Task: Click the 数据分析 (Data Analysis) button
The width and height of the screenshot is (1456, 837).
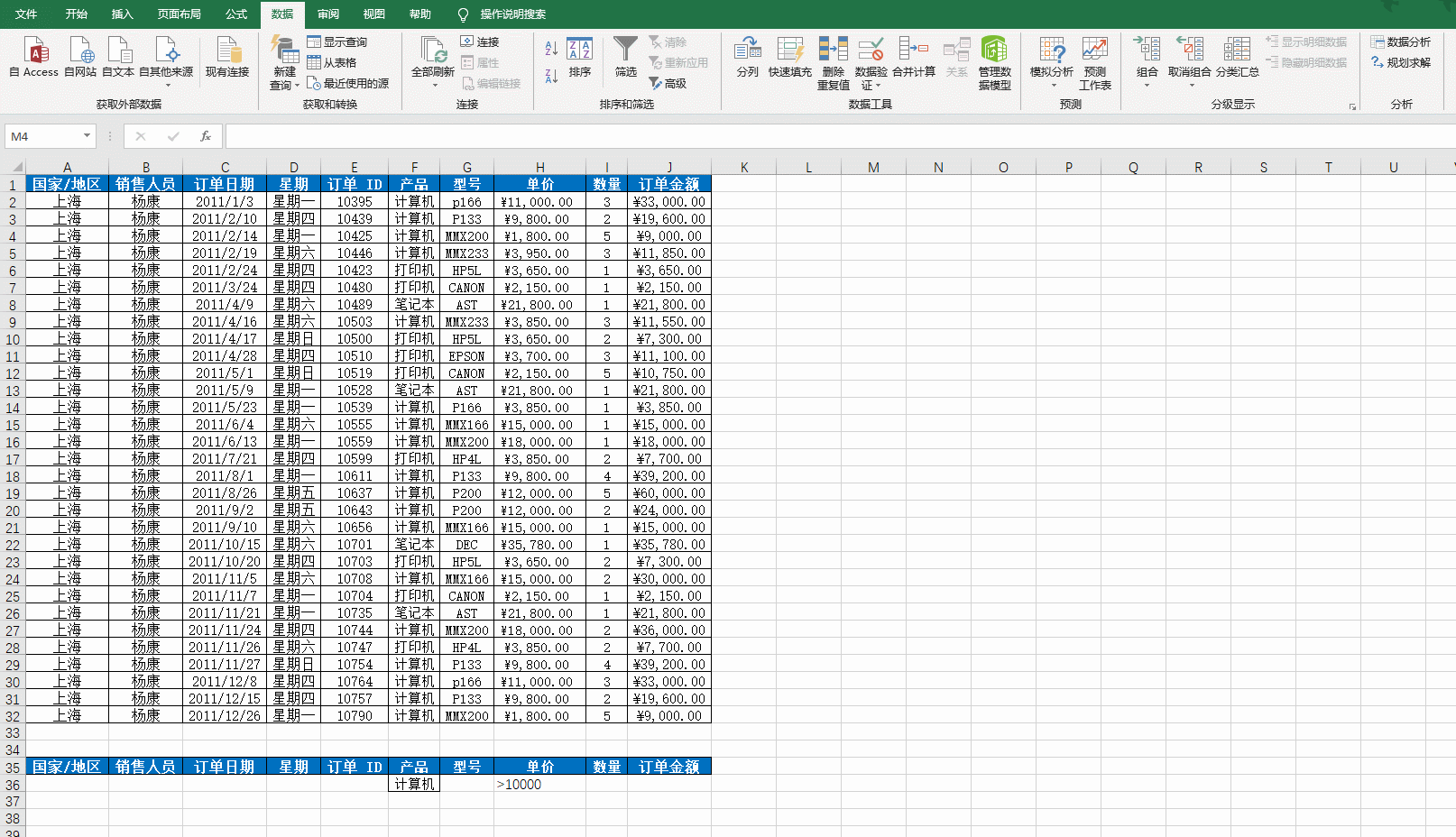Action: [x=1401, y=41]
